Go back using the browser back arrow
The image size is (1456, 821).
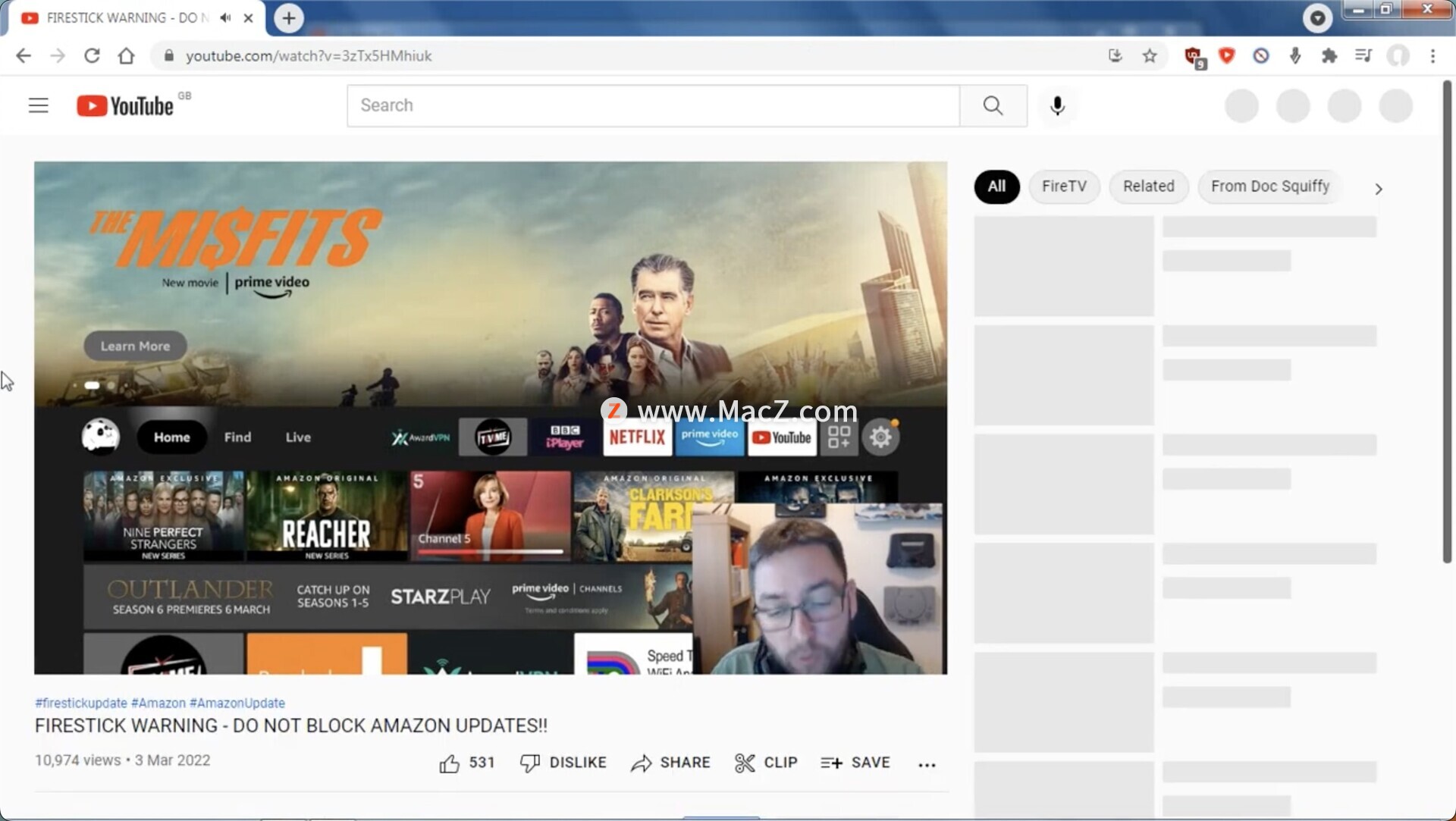pos(24,56)
